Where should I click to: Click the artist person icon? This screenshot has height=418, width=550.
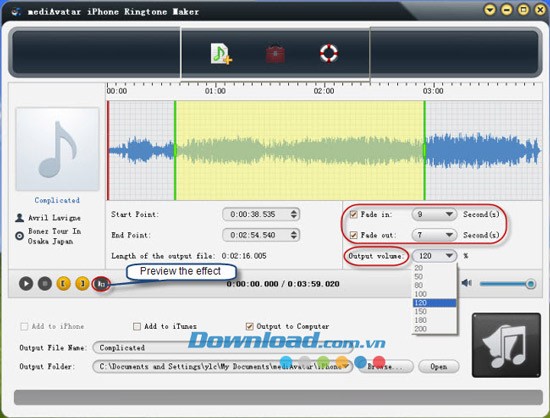point(20,218)
